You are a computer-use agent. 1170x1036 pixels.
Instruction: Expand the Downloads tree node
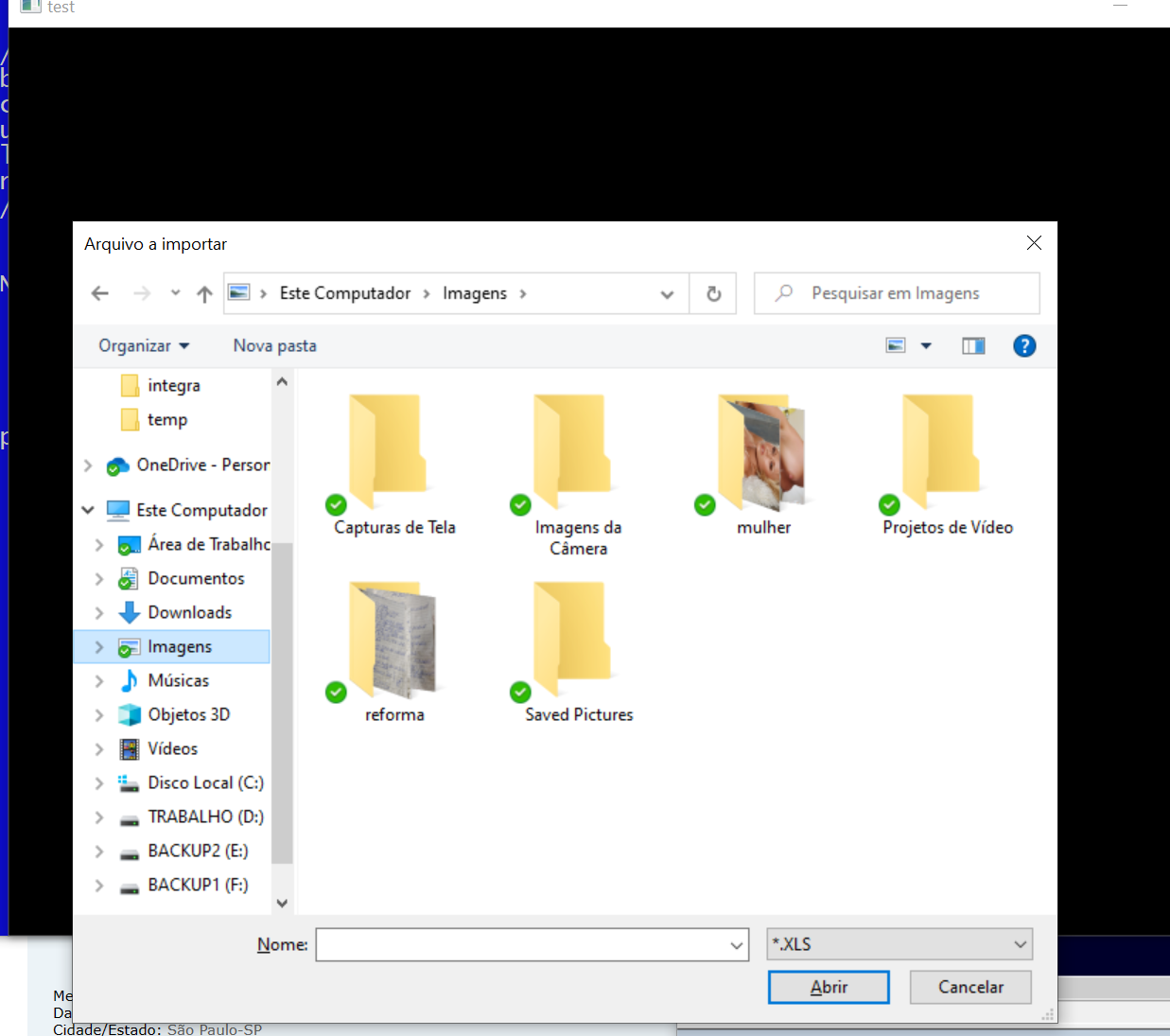(x=99, y=613)
